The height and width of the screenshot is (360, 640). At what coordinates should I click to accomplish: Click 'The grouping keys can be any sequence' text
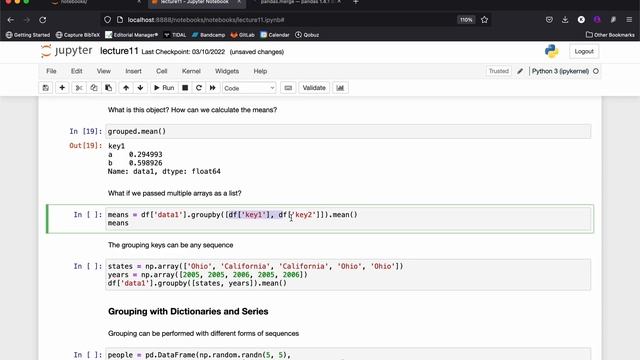click(x=171, y=245)
